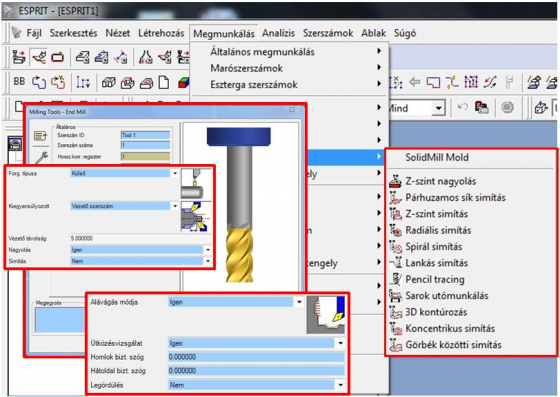Click the colored cube toolbar icon

pyautogui.click(x=184, y=83)
